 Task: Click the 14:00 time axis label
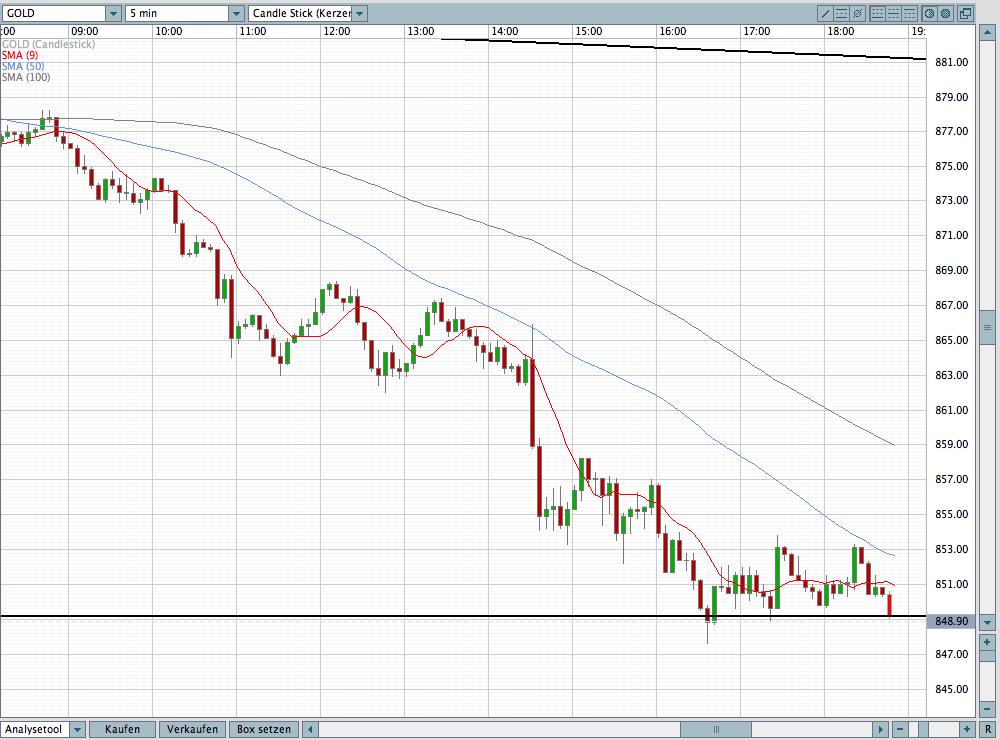tap(504, 31)
